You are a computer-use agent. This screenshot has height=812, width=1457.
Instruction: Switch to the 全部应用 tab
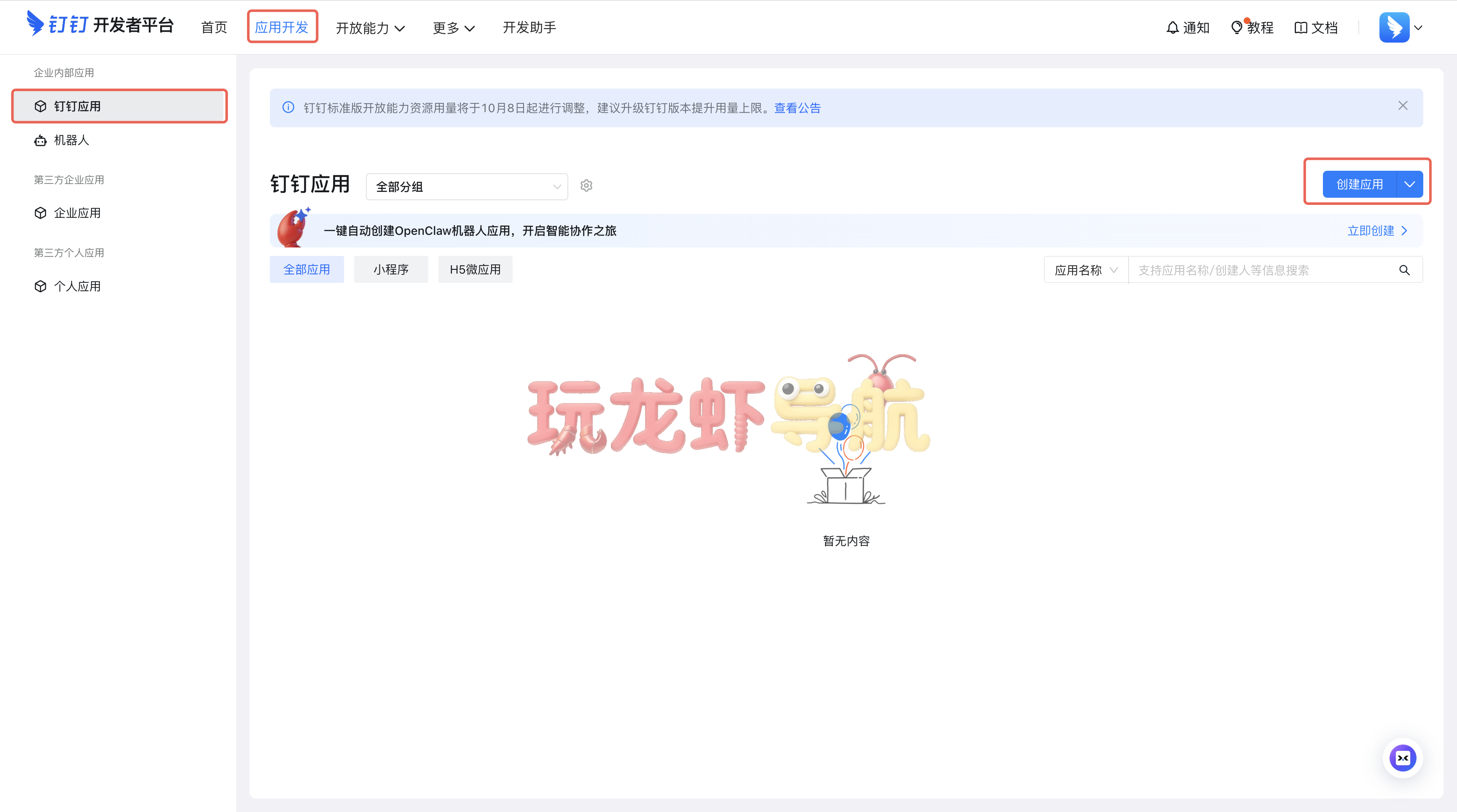[306, 270]
